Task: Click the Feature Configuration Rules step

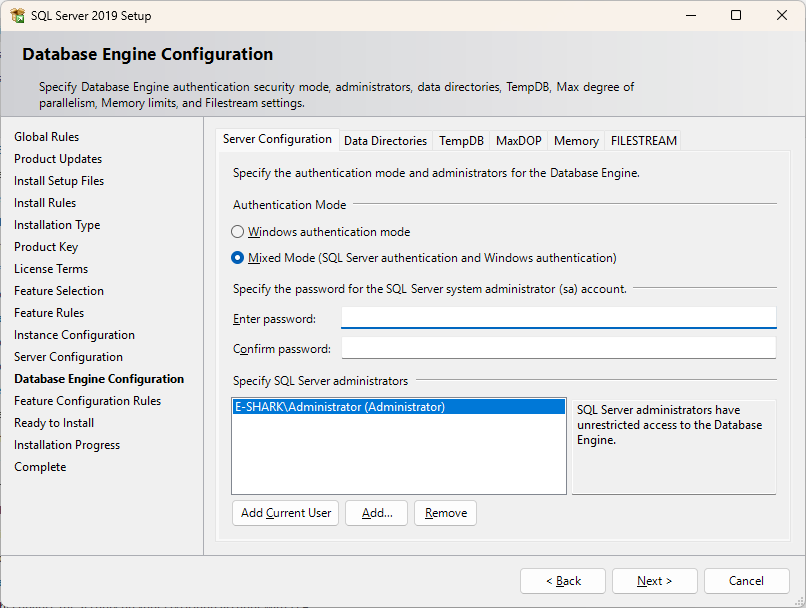Action: point(87,401)
